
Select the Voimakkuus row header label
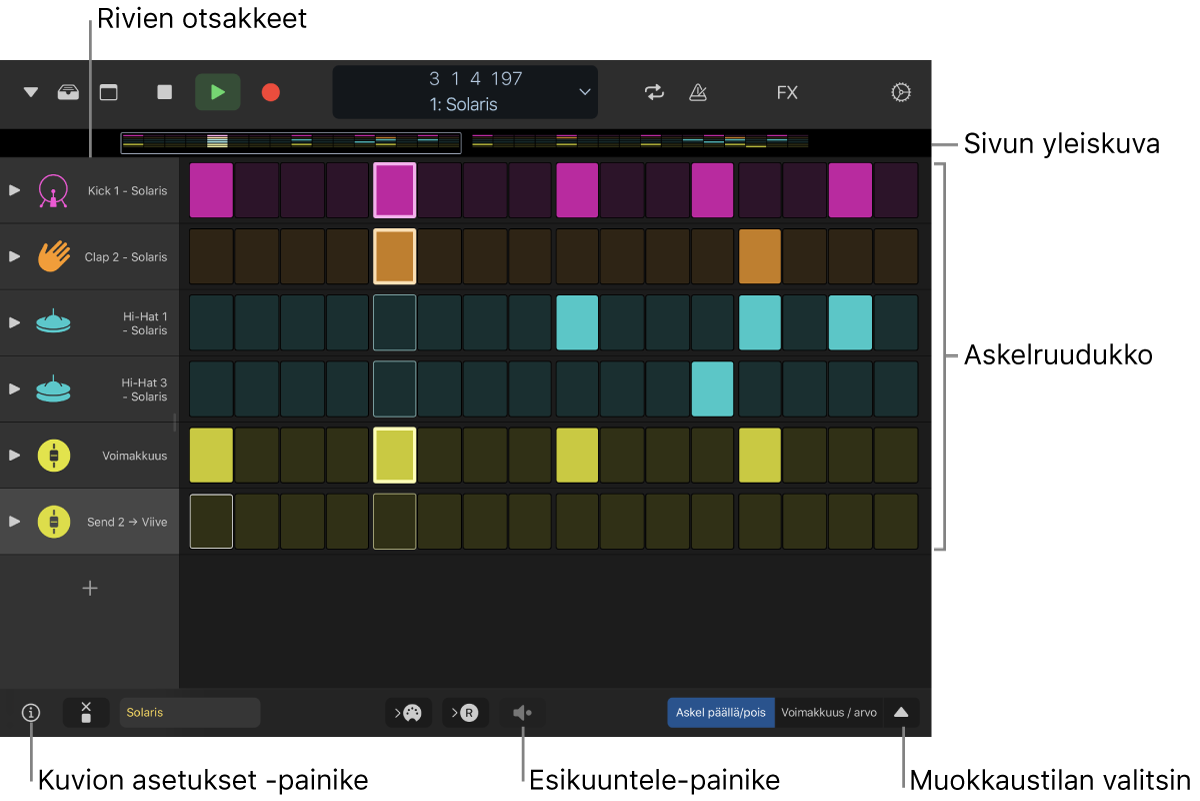click(135, 455)
